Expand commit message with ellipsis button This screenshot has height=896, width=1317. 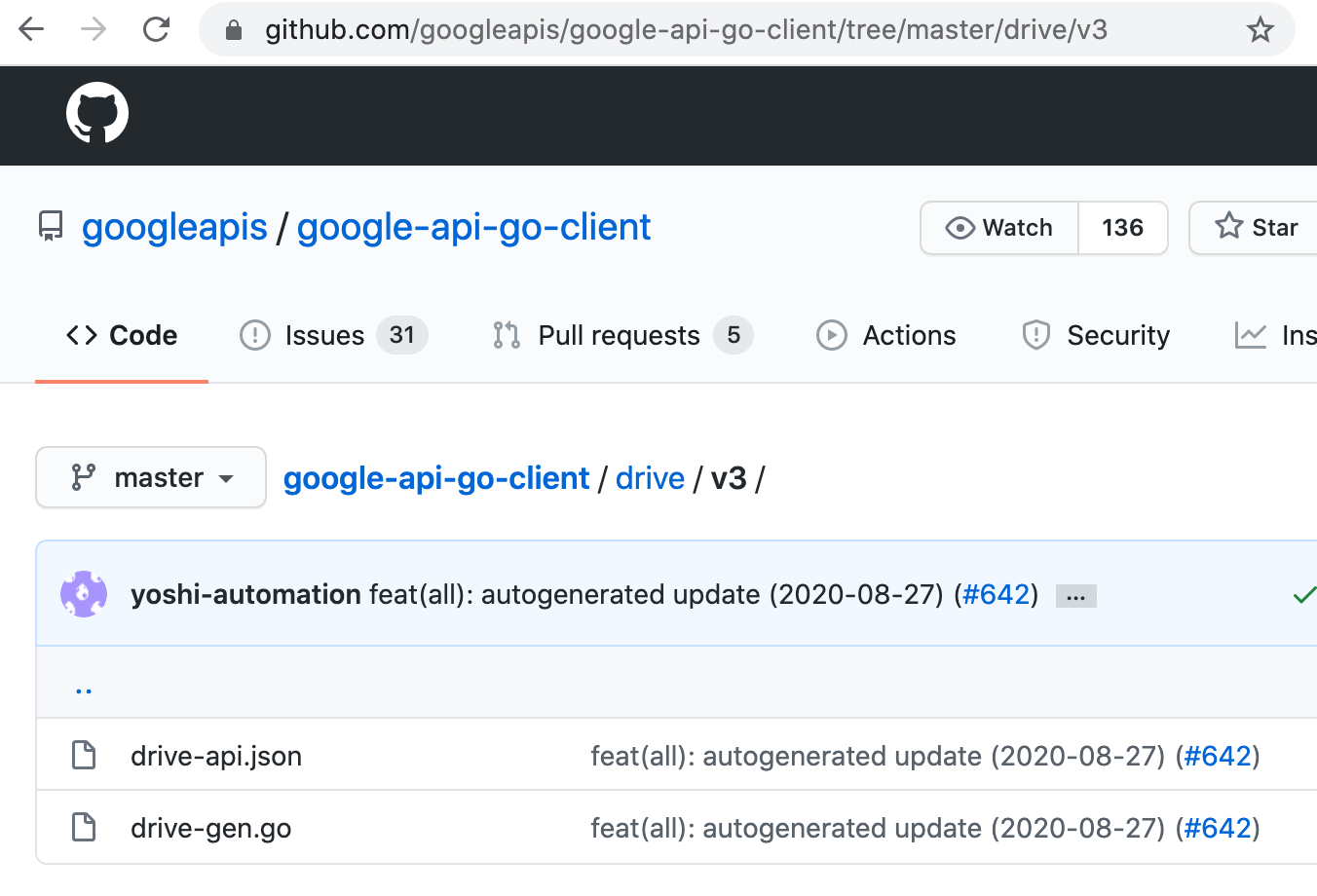[1076, 596]
